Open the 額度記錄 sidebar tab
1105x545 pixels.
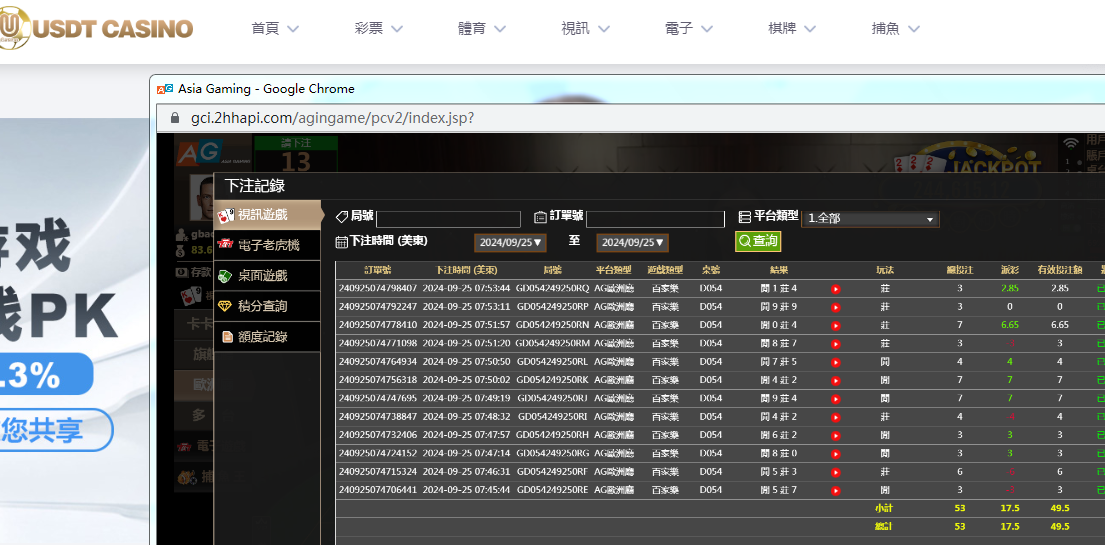[267, 337]
